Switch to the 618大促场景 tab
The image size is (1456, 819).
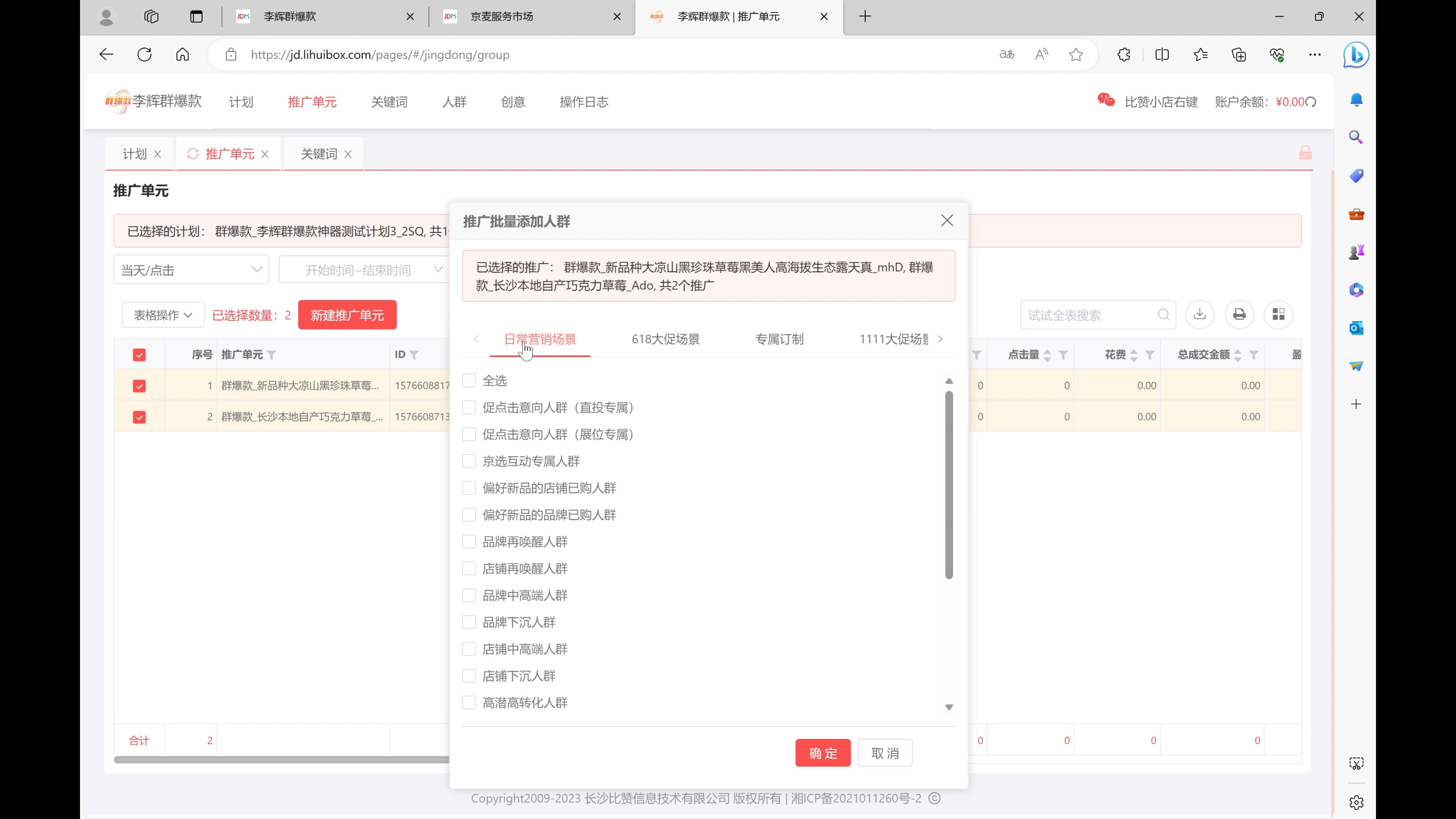click(x=665, y=339)
